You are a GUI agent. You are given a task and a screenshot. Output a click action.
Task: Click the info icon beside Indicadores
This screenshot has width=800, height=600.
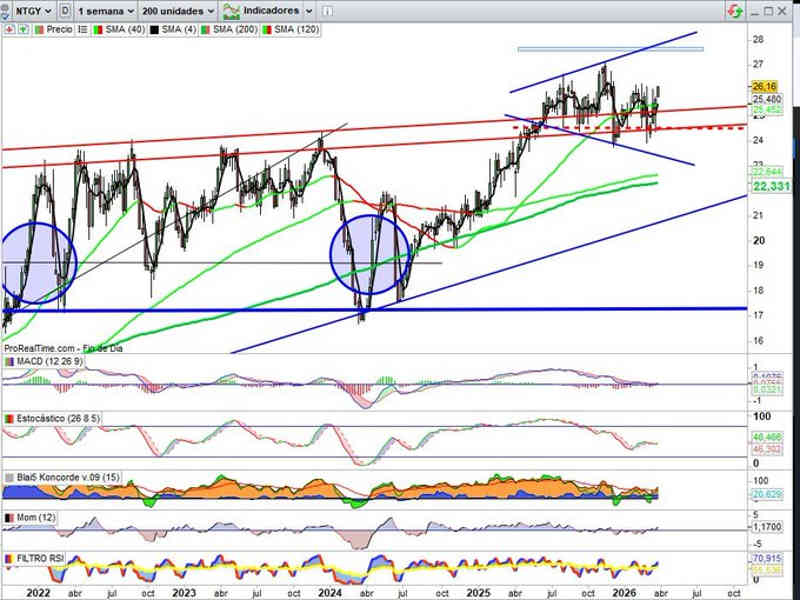click(325, 11)
